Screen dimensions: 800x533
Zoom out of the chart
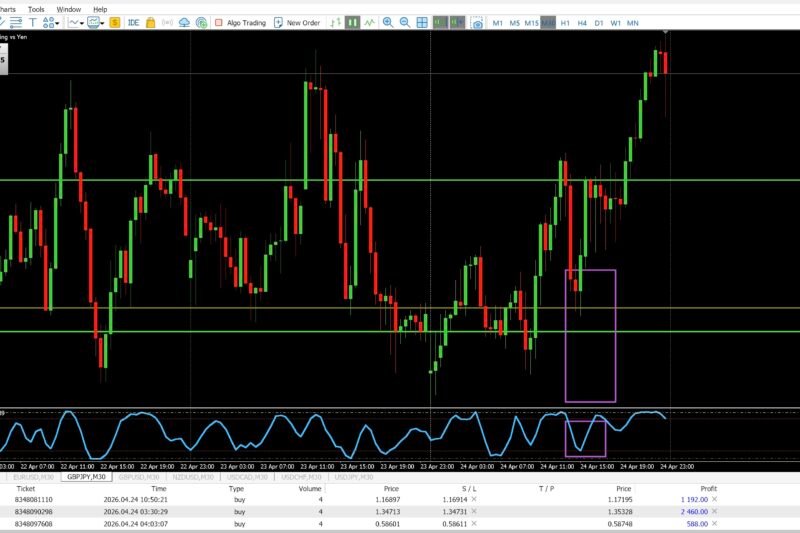click(x=405, y=22)
